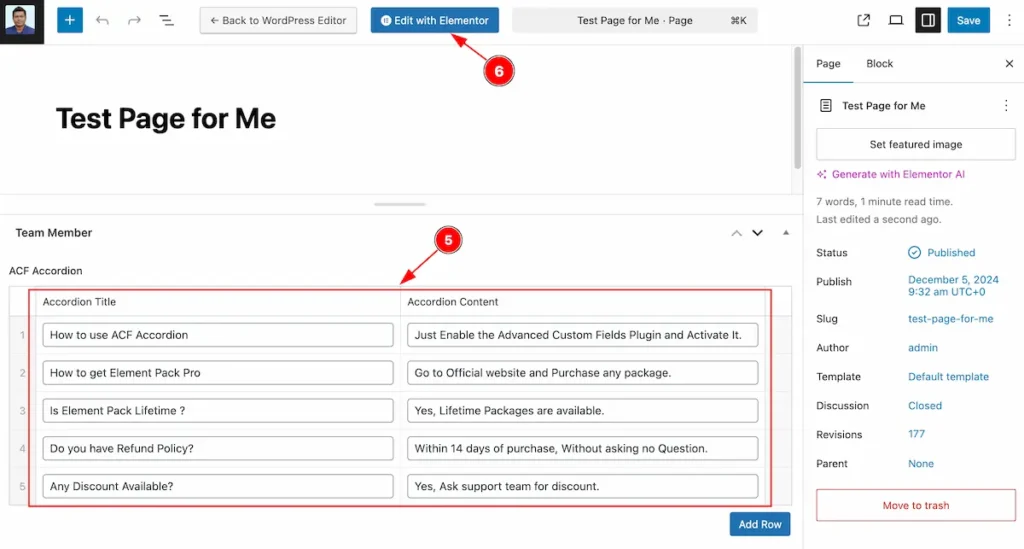Screen dimensions: 1024x549
Task: Edit title field Do you have Refund Policy?
Action: tap(217, 448)
